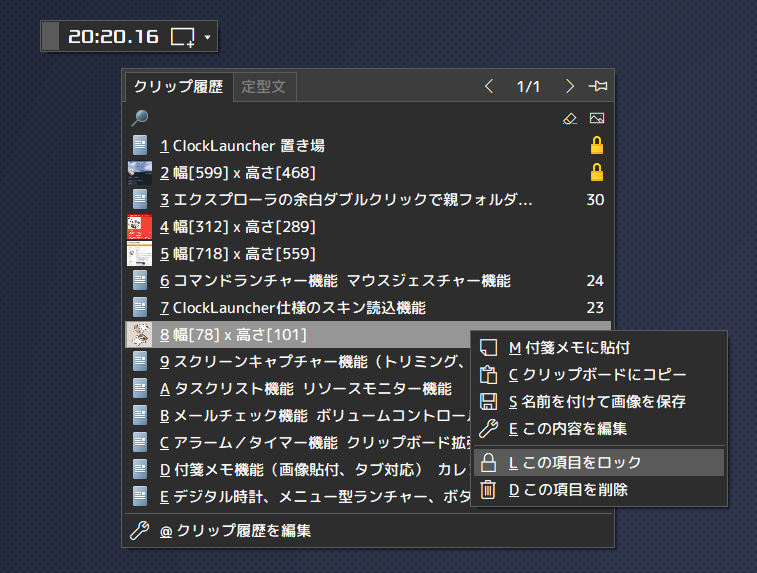Click the document icon of item B メールチェック
Image resolution: width=757 pixels, height=573 pixels.
point(140,416)
